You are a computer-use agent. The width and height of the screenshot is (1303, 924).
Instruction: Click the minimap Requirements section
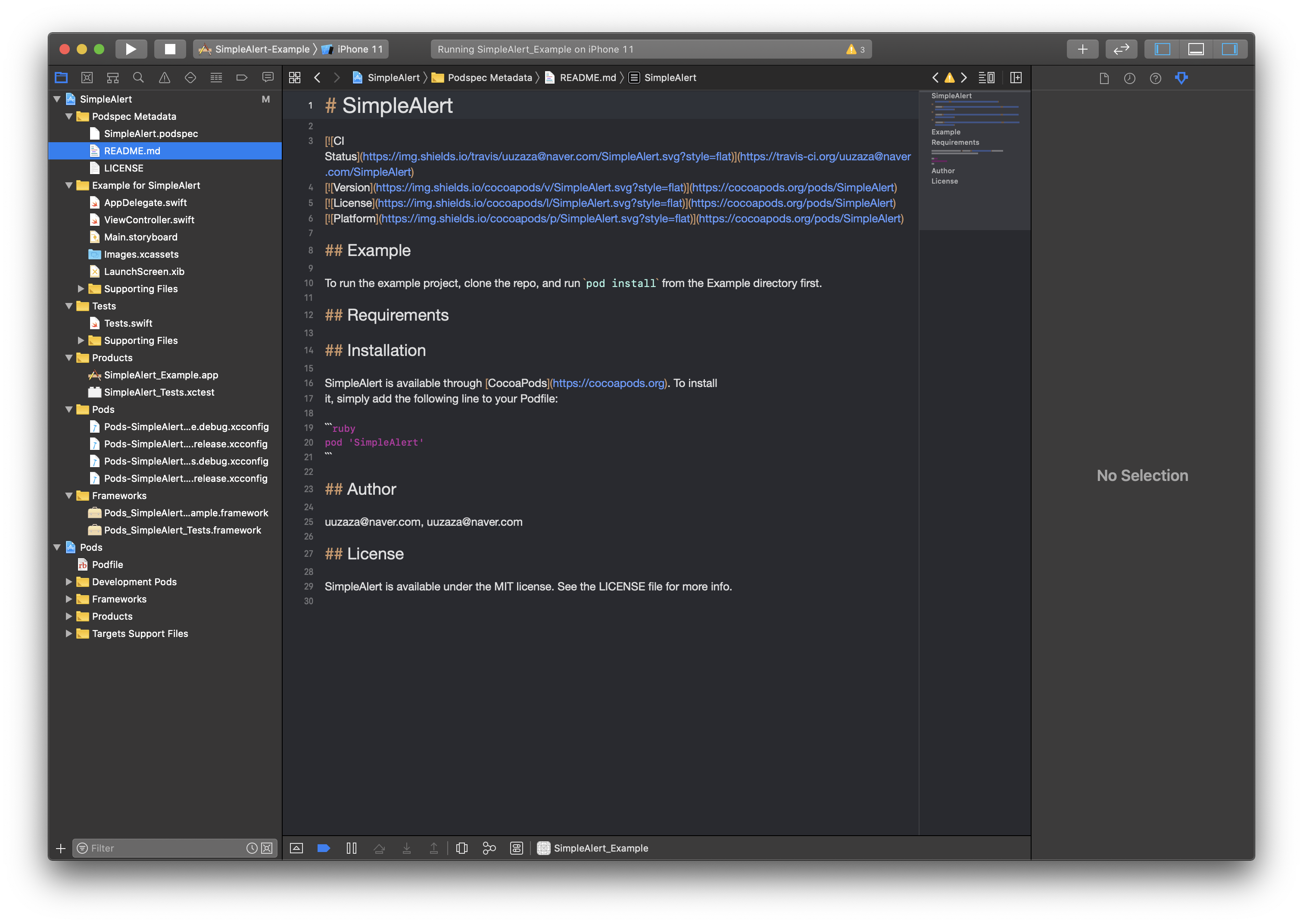[x=955, y=142]
